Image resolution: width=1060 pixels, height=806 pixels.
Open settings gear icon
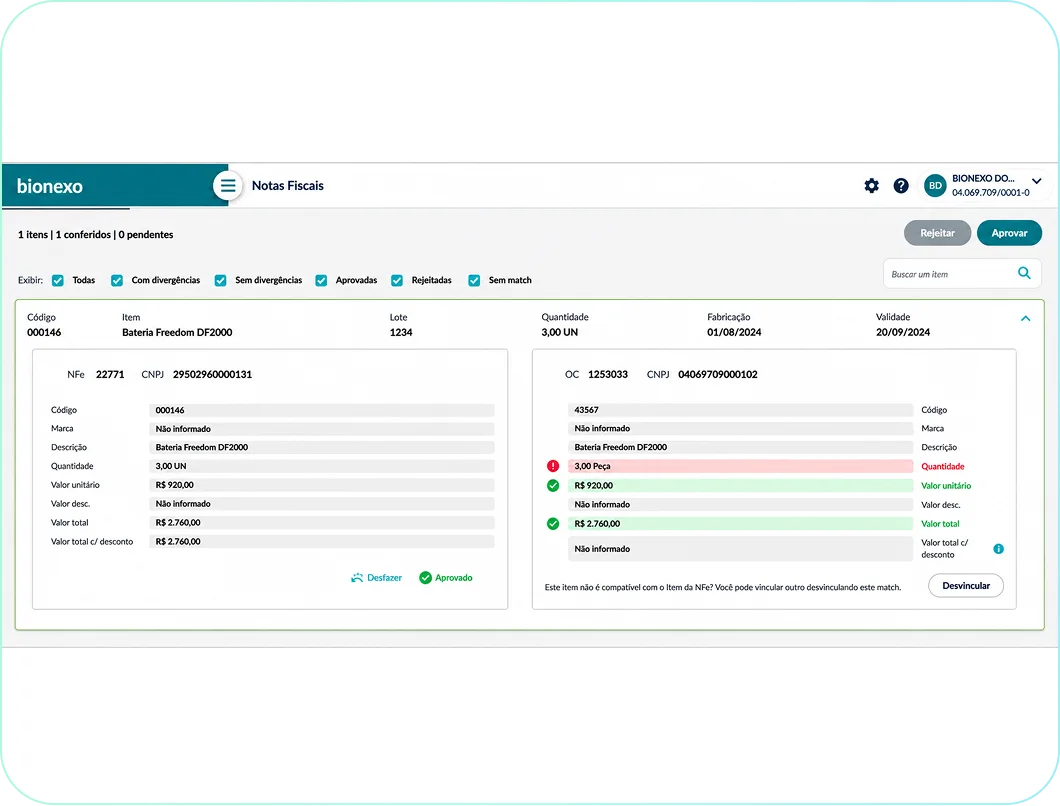coord(871,185)
